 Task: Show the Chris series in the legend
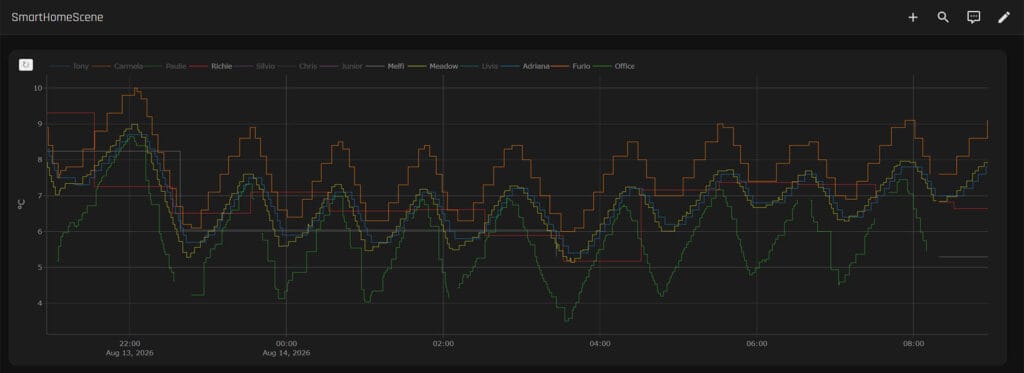point(298,66)
